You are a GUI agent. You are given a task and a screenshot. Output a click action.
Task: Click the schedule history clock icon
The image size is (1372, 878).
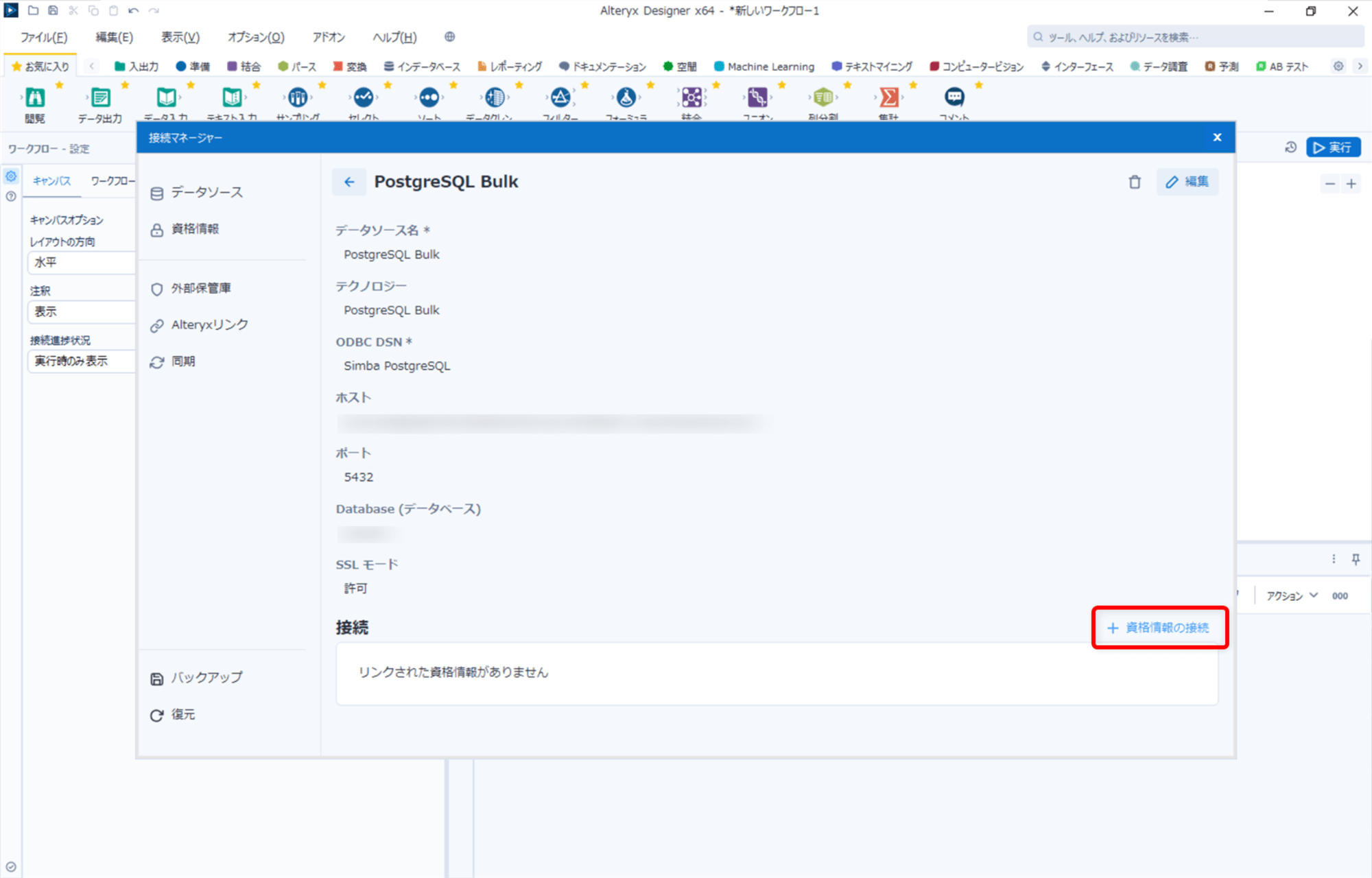click(x=1290, y=147)
